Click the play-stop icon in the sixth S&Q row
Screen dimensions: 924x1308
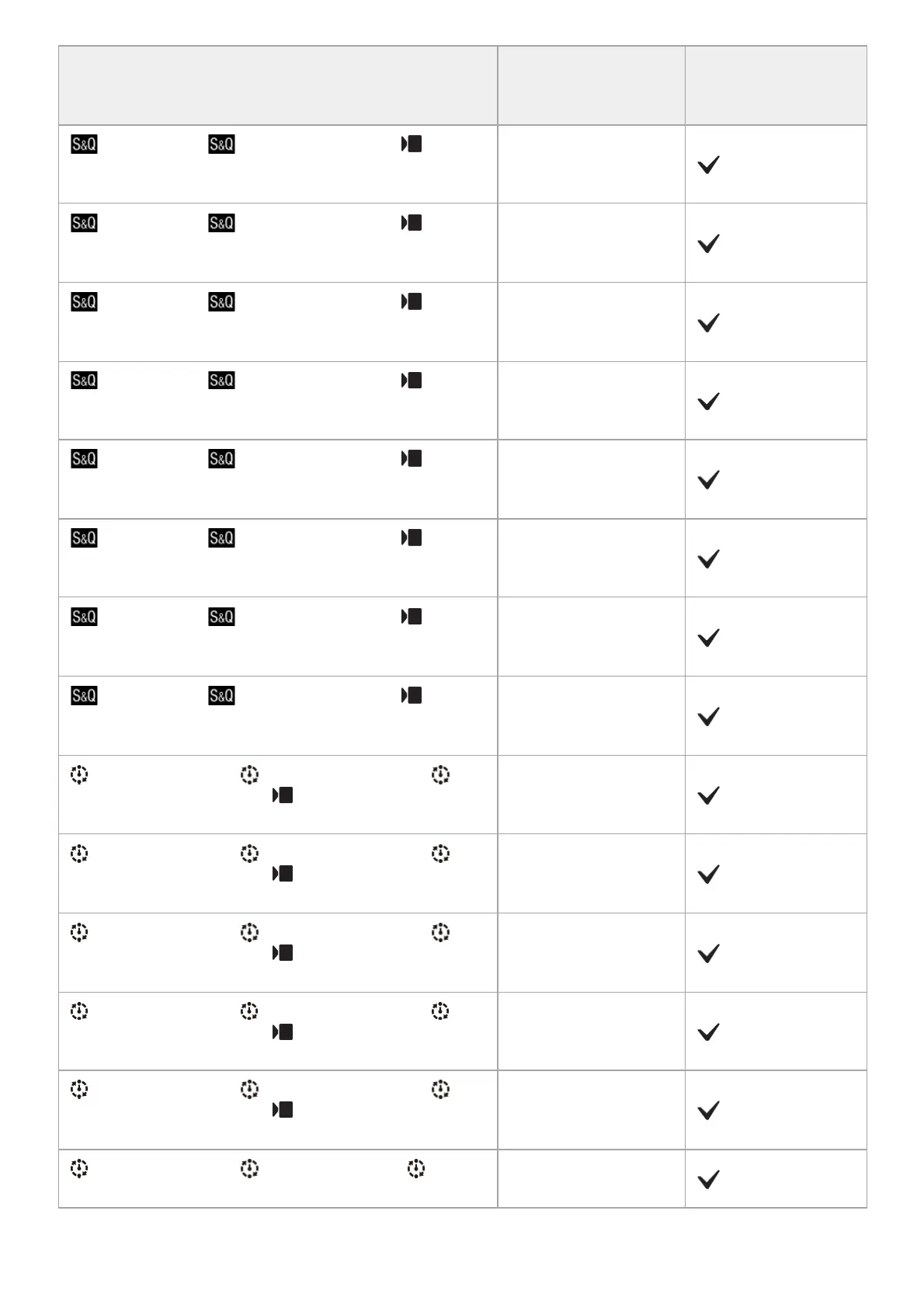(412, 537)
